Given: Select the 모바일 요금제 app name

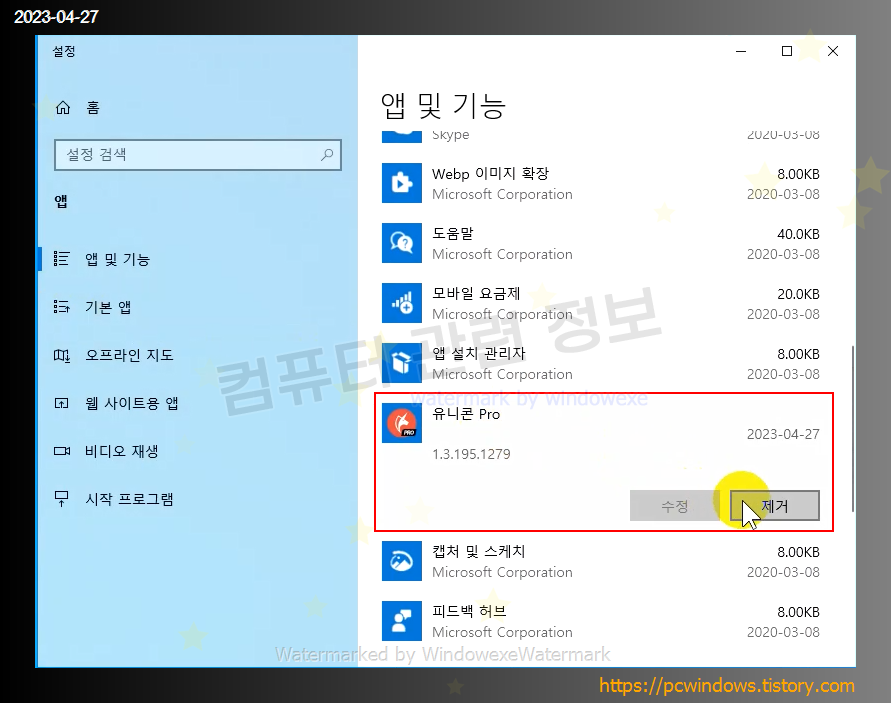Looking at the screenshot, I should [476, 293].
